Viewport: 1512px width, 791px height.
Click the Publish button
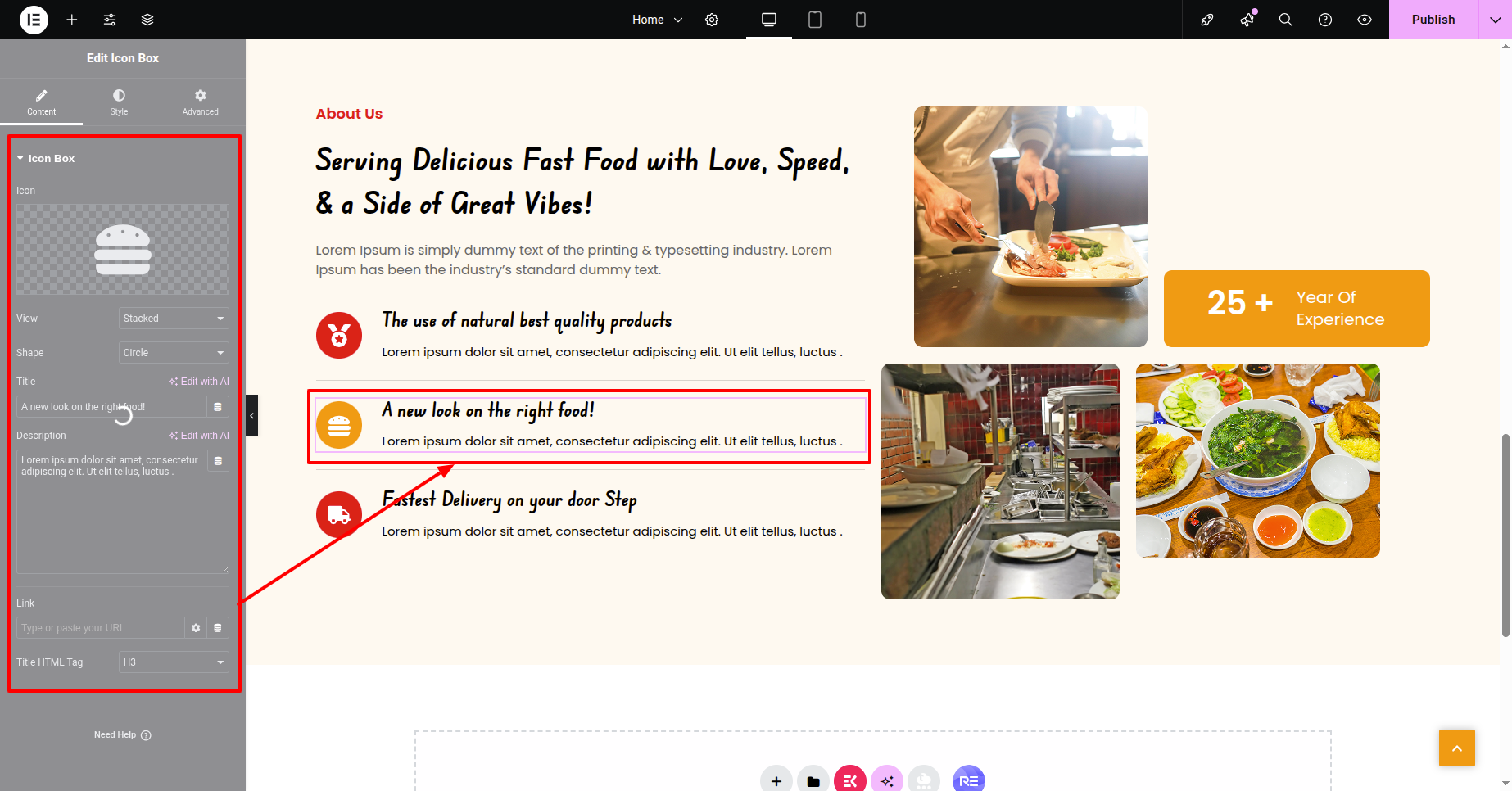pyautogui.click(x=1433, y=20)
